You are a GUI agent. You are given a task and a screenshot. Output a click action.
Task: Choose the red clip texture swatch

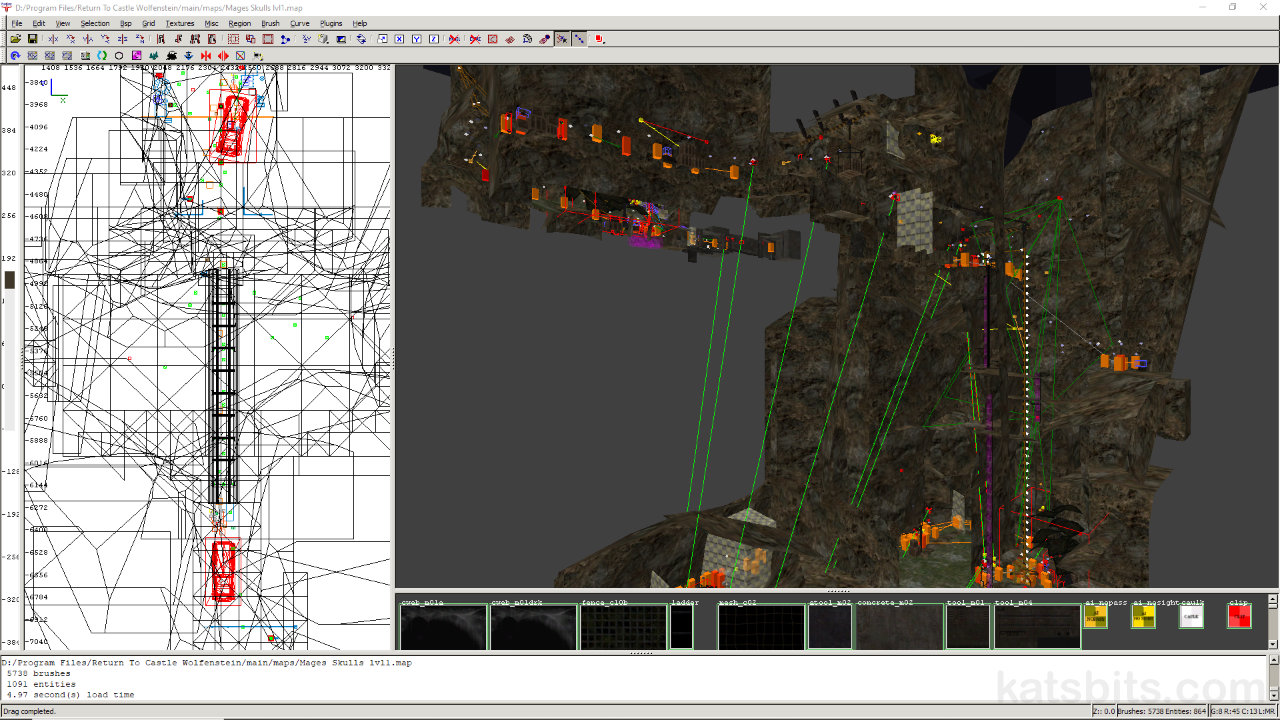coord(1239,617)
